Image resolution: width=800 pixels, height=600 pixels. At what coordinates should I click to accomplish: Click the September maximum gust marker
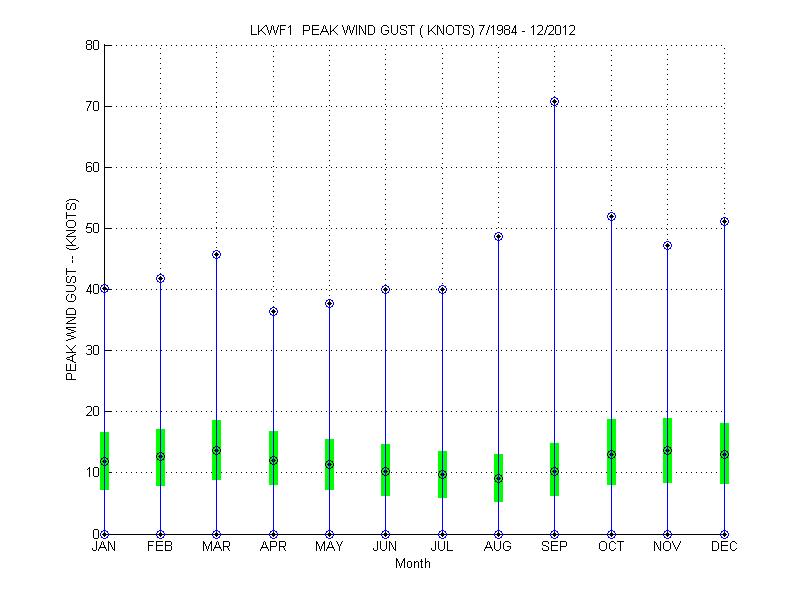(555, 101)
